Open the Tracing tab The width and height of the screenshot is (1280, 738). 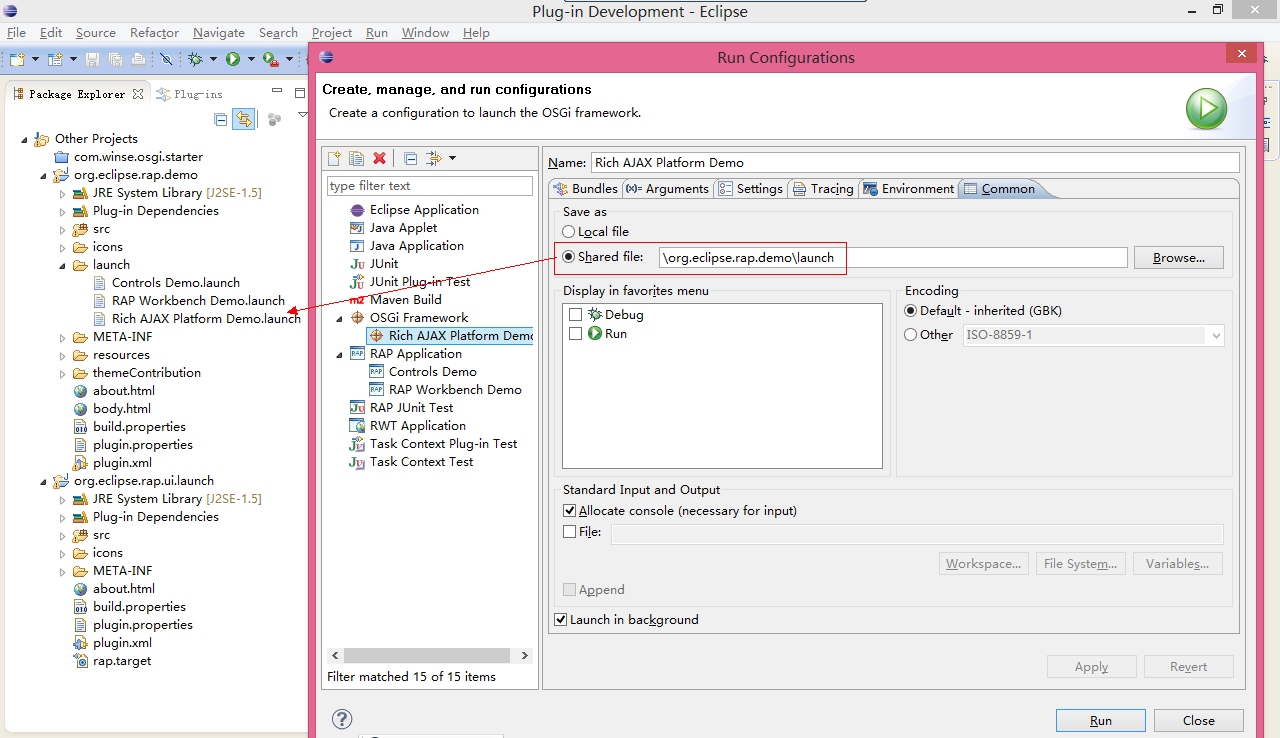[x=823, y=189]
